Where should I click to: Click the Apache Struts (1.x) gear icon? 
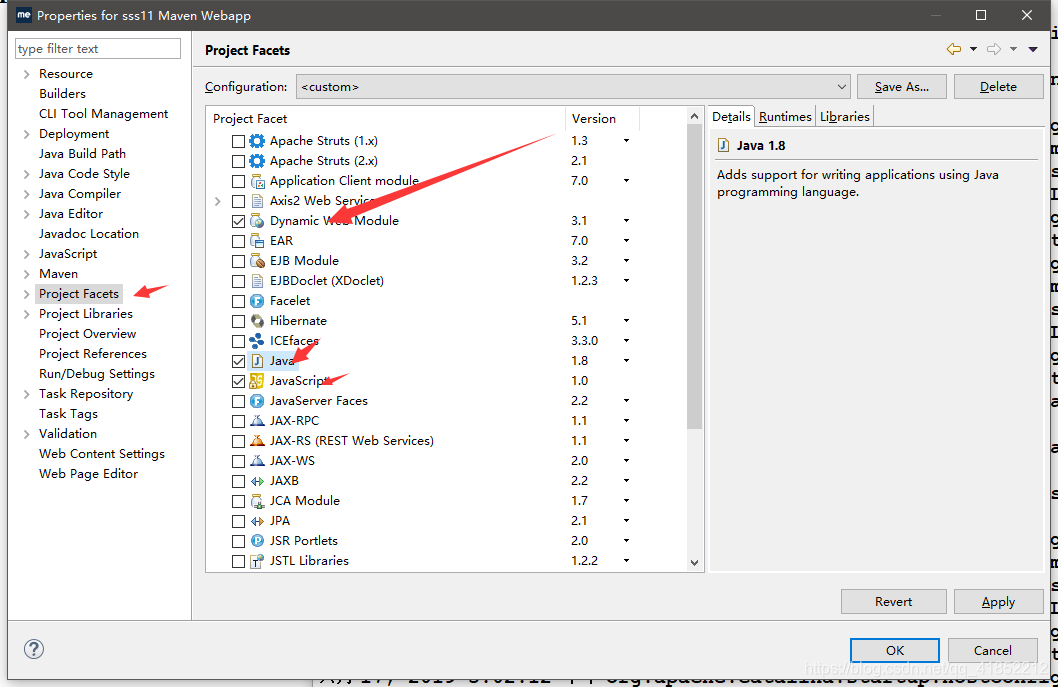257,141
